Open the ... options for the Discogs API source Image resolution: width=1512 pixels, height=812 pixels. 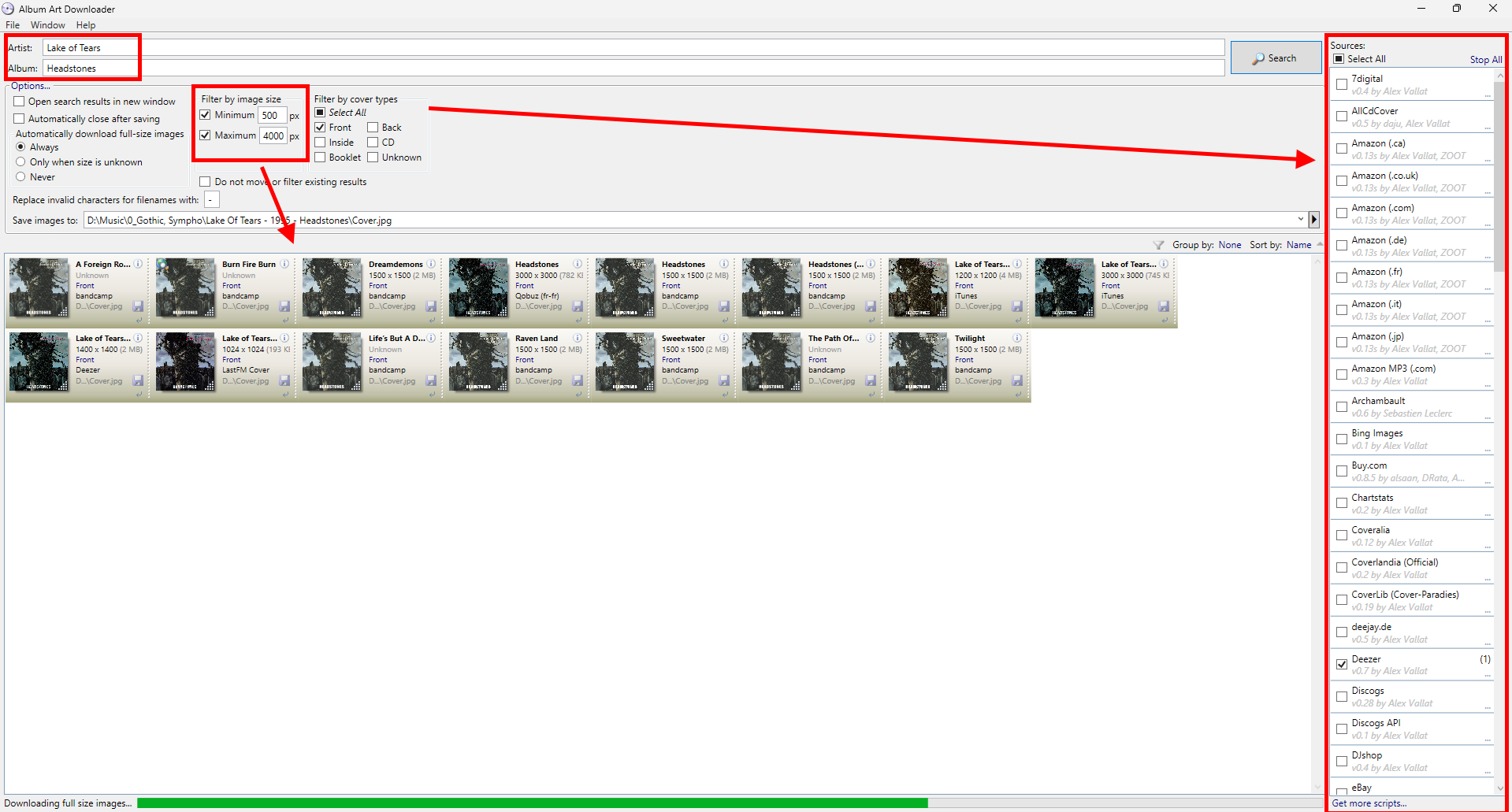tap(1488, 739)
